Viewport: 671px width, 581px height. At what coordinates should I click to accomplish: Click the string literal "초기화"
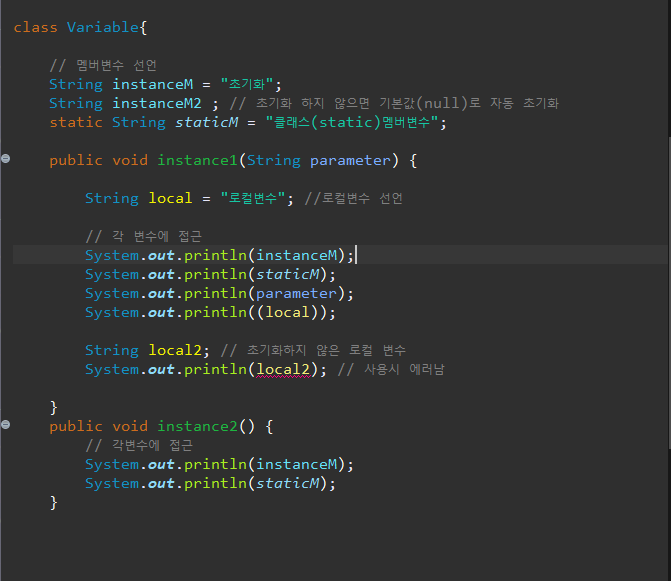[x=246, y=84]
